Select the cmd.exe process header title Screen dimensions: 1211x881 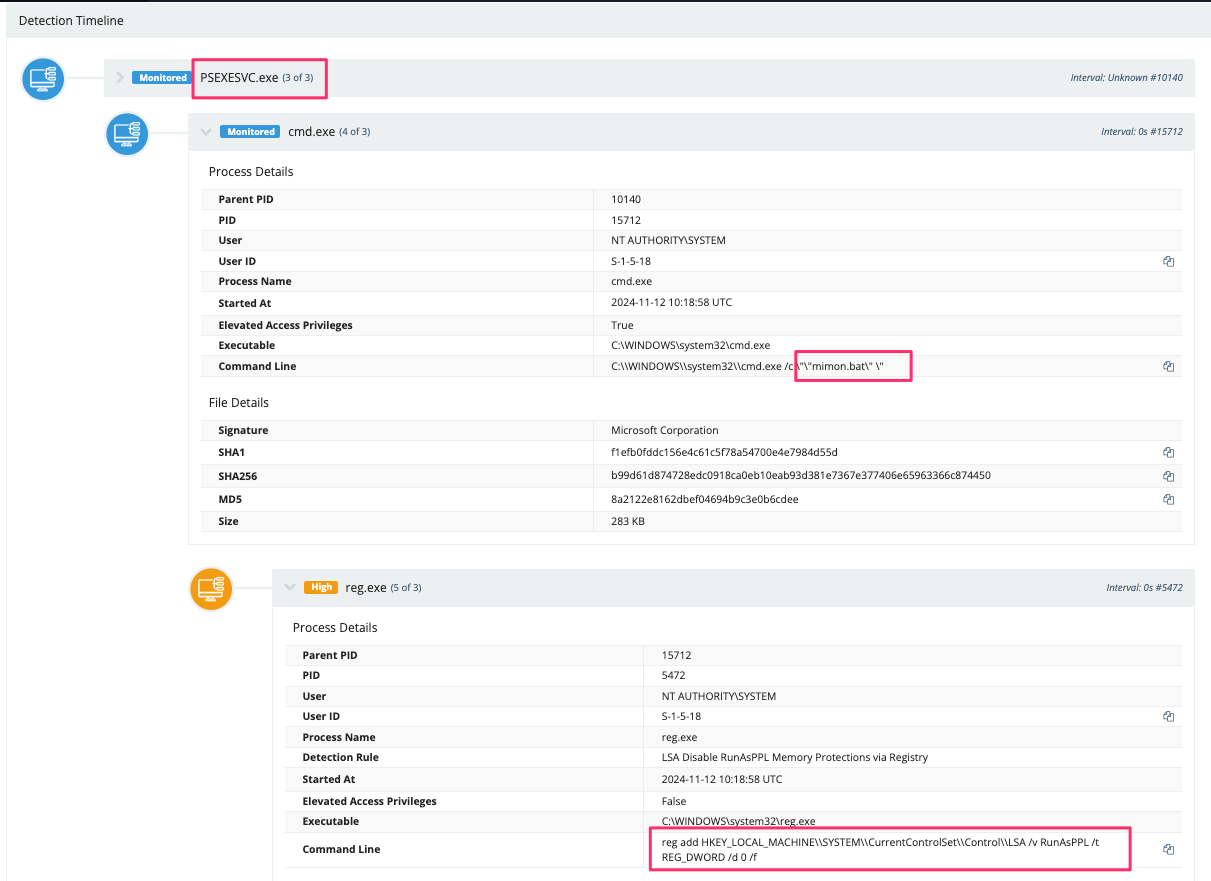tap(311, 132)
